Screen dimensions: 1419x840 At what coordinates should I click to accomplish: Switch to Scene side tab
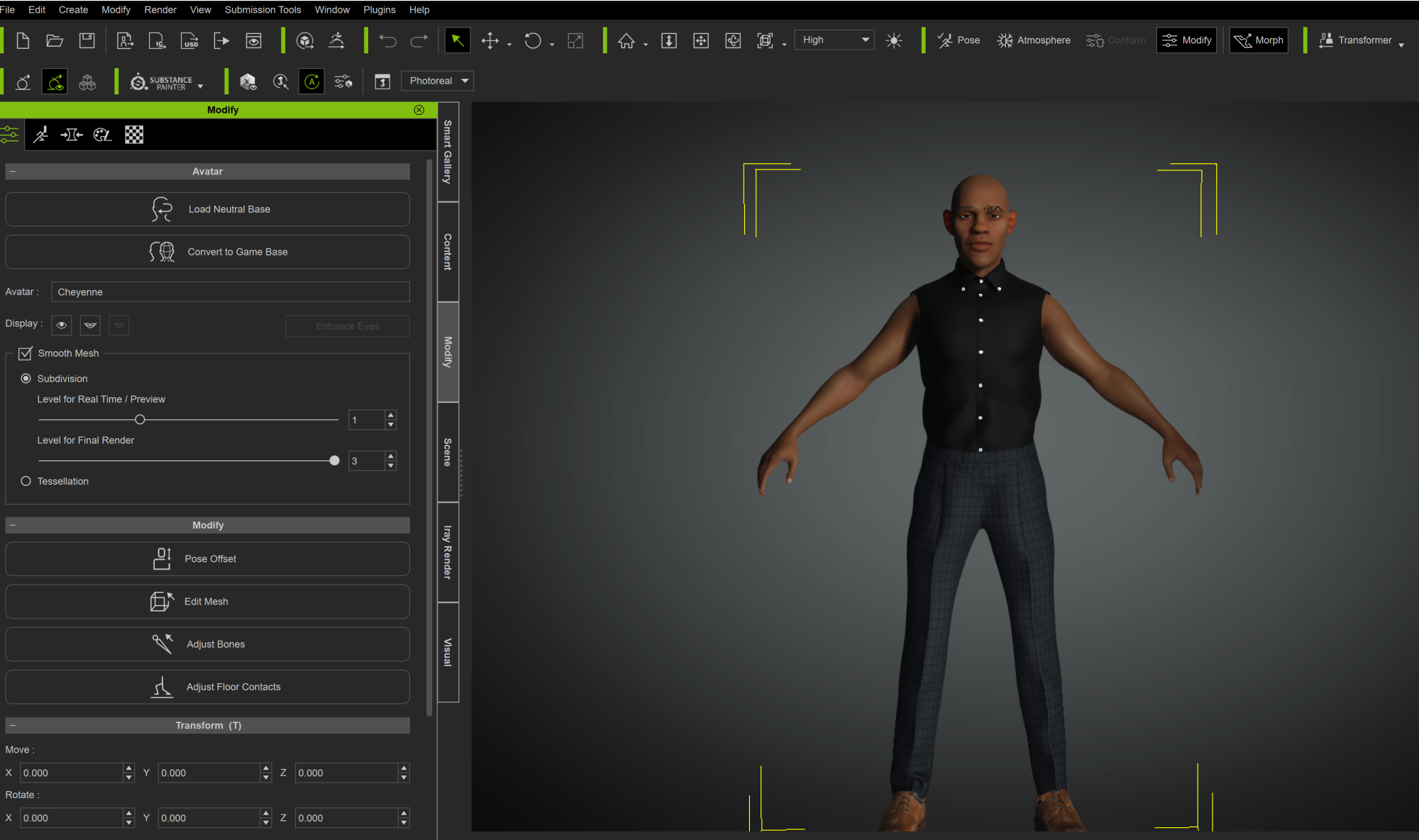pos(448,452)
